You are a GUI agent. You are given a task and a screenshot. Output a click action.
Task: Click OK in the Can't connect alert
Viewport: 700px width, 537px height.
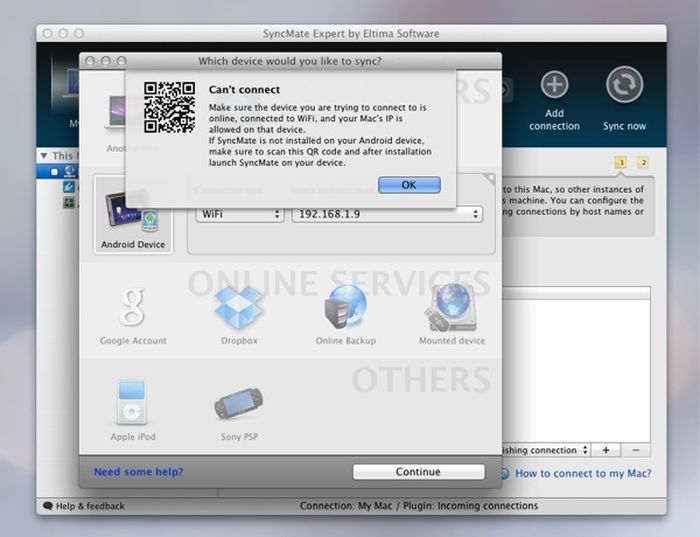[x=409, y=185]
